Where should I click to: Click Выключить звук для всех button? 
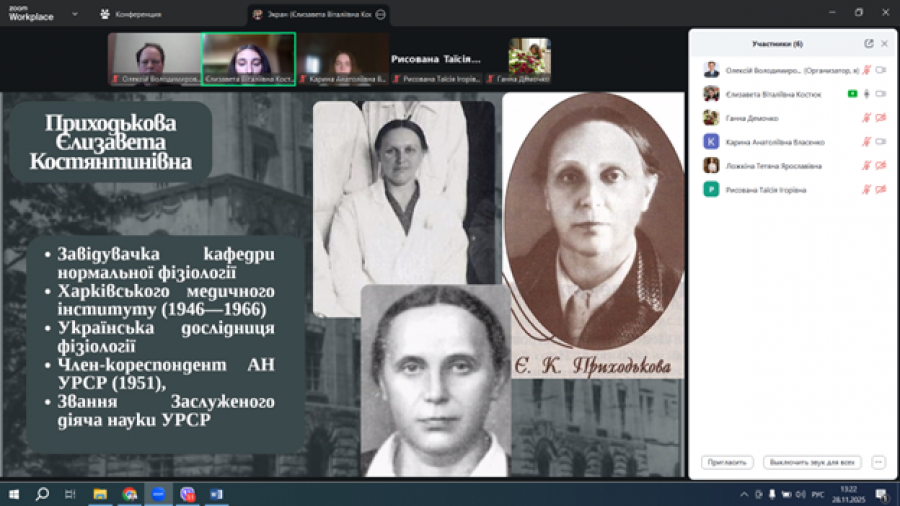pos(812,462)
